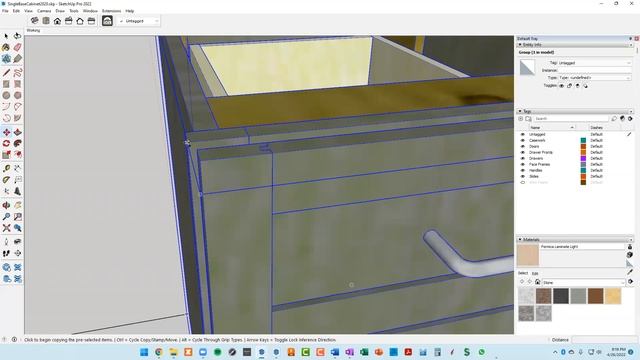Pick the dark gray stone material swatch
This screenshot has height=360, width=640.
click(561, 296)
